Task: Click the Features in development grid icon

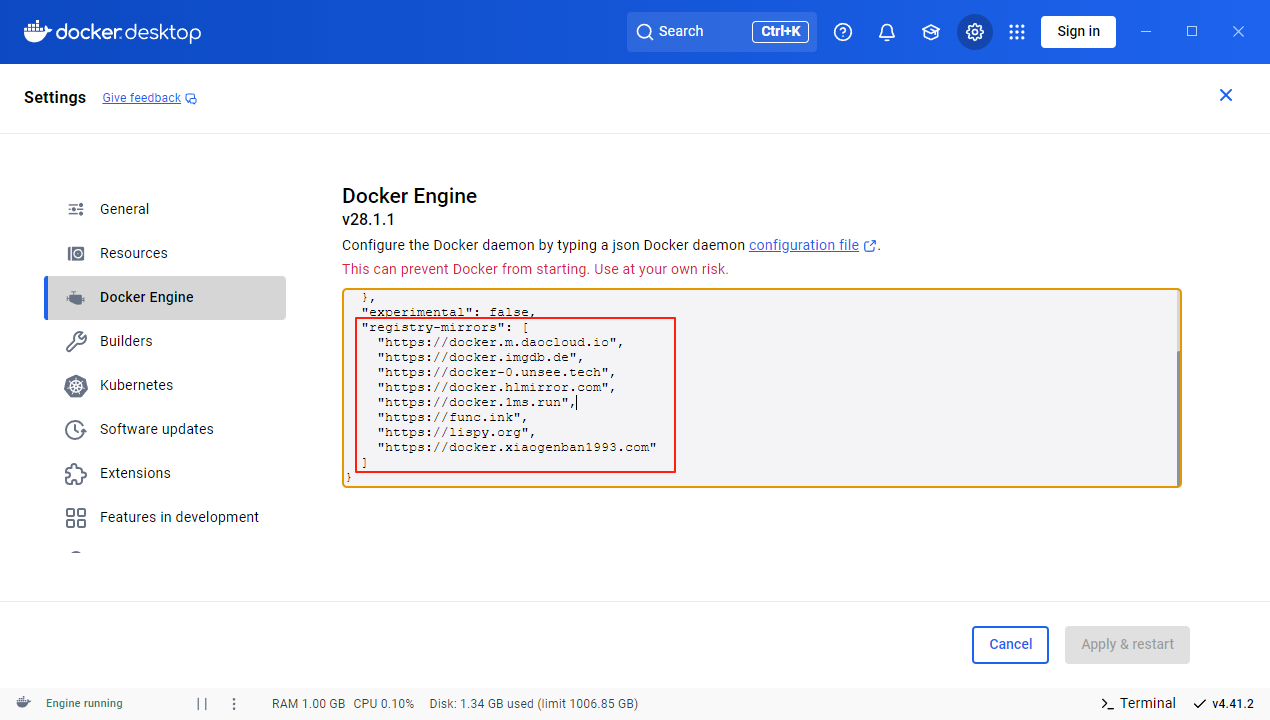Action: (76, 517)
